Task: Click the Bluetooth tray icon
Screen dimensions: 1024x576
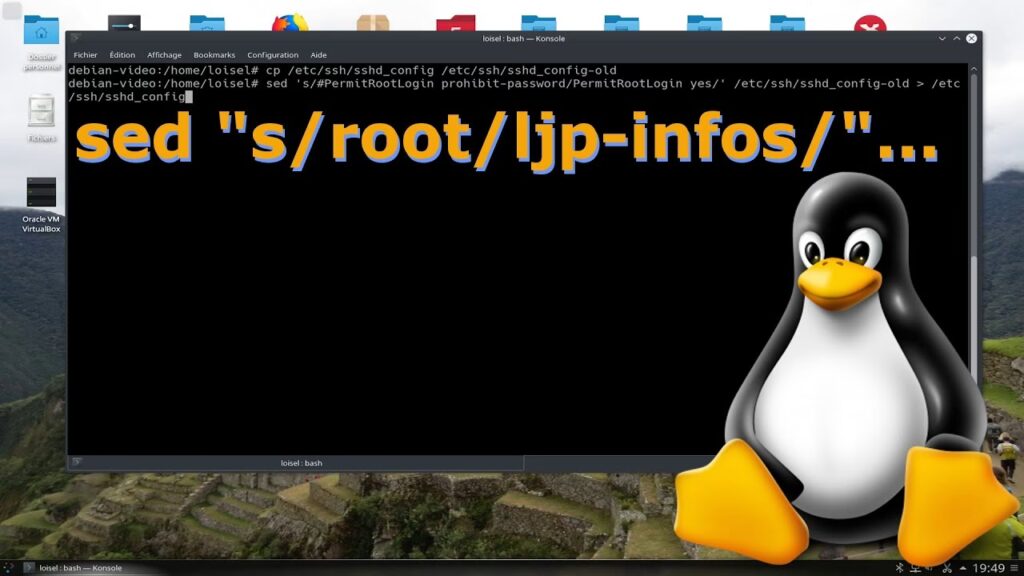Action: coord(899,568)
